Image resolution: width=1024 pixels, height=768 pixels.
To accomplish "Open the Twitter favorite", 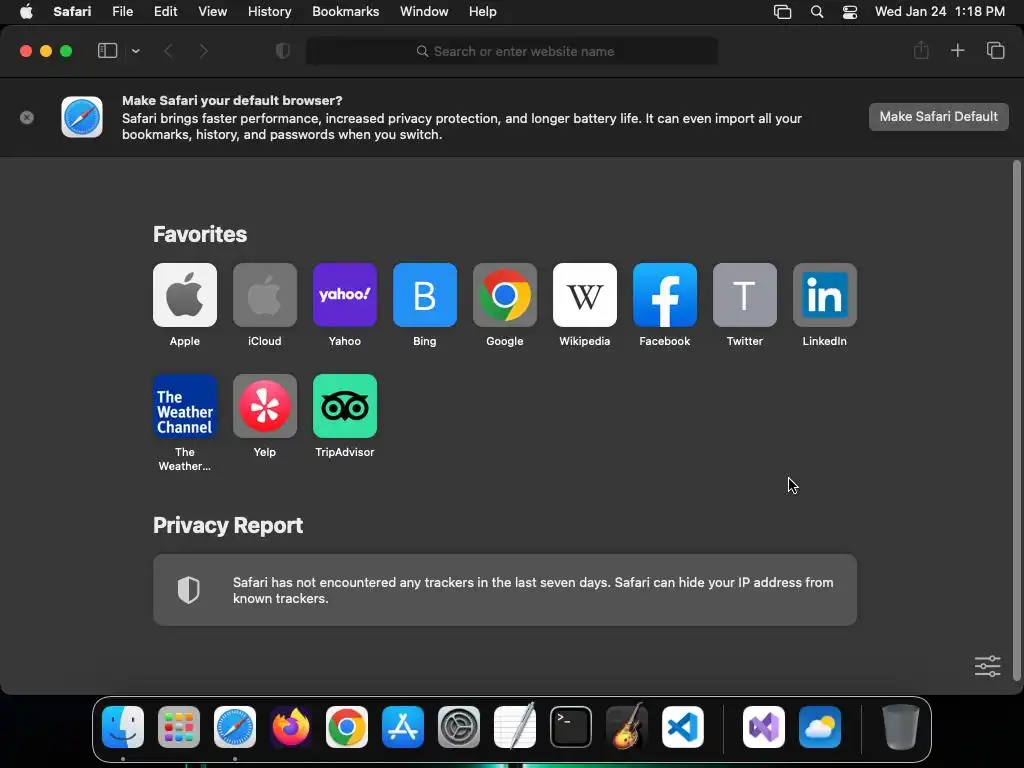I will pyautogui.click(x=744, y=295).
